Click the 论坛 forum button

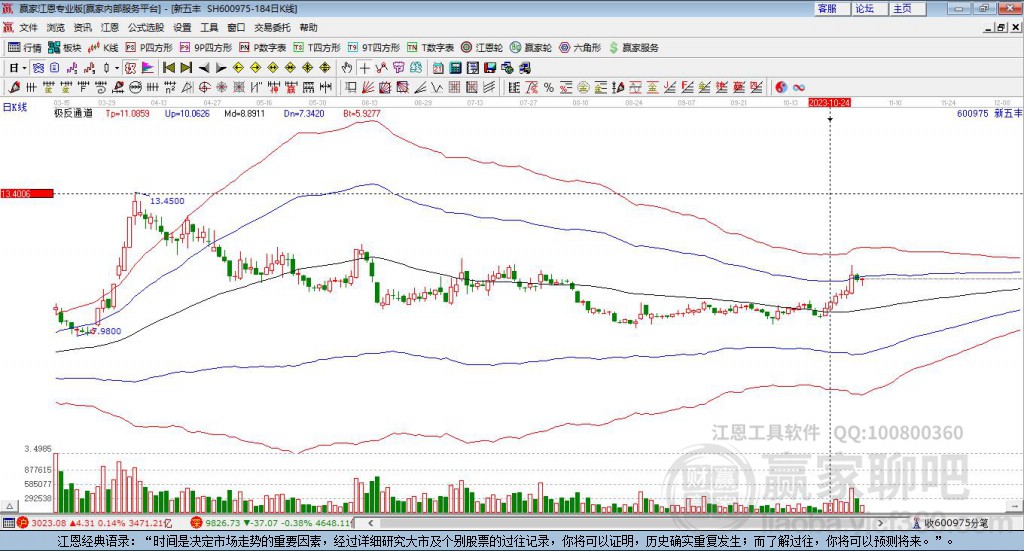click(870, 8)
